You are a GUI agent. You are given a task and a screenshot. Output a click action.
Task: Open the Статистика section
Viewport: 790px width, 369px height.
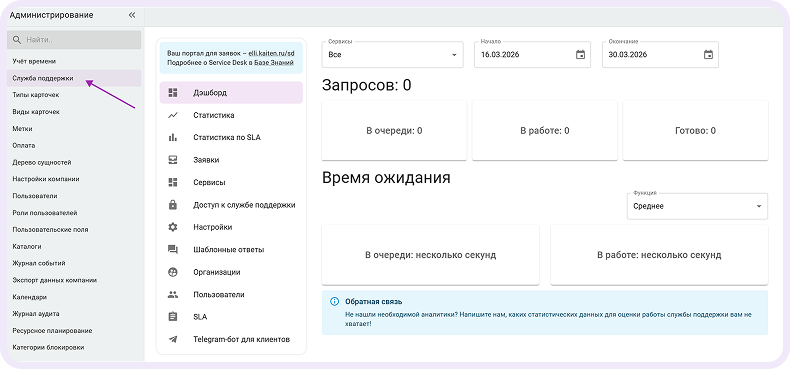click(231, 115)
